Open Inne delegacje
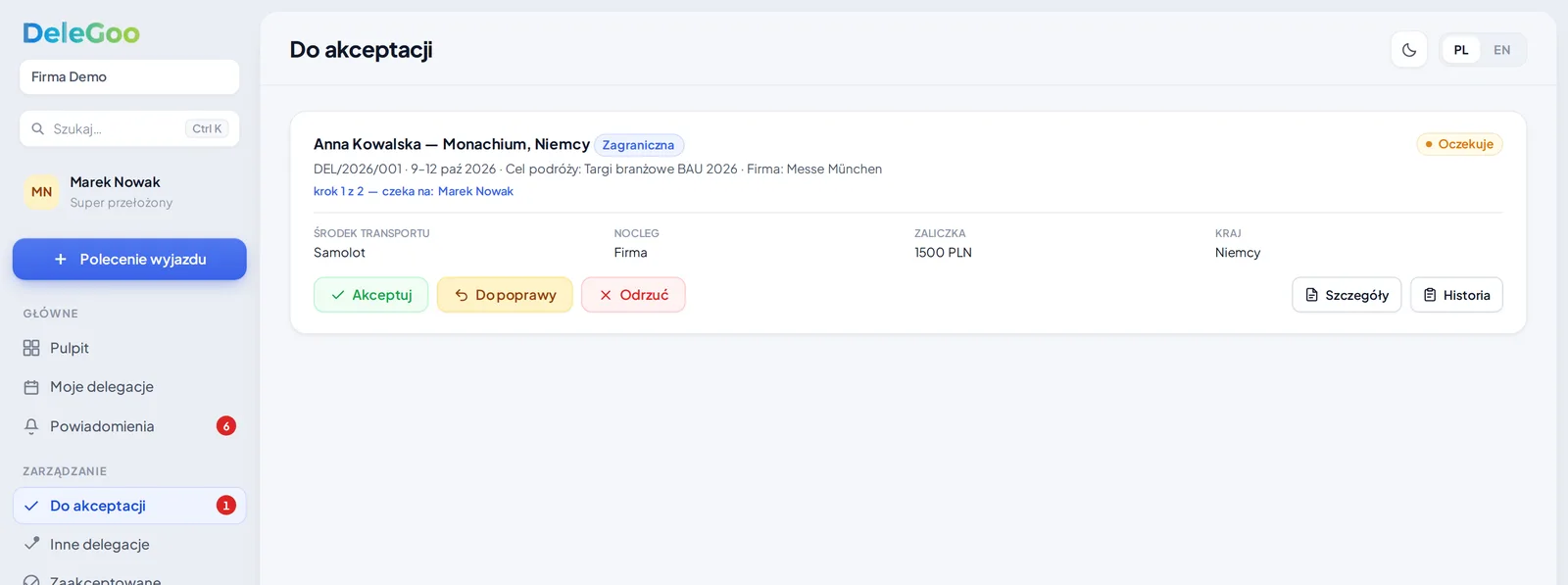Screen dimensions: 1568x585 (129, 545)
